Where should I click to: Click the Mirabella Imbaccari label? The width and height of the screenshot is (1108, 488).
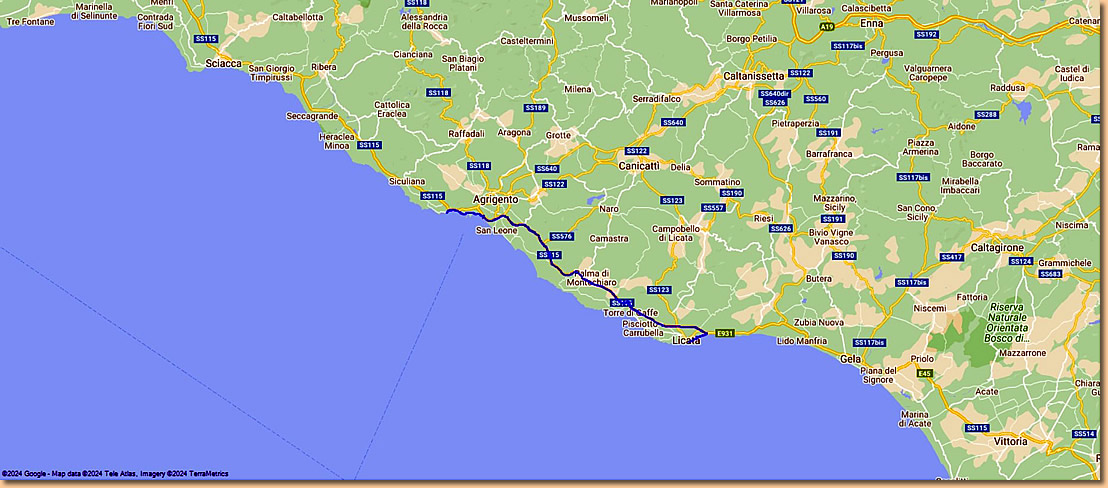click(x=960, y=185)
